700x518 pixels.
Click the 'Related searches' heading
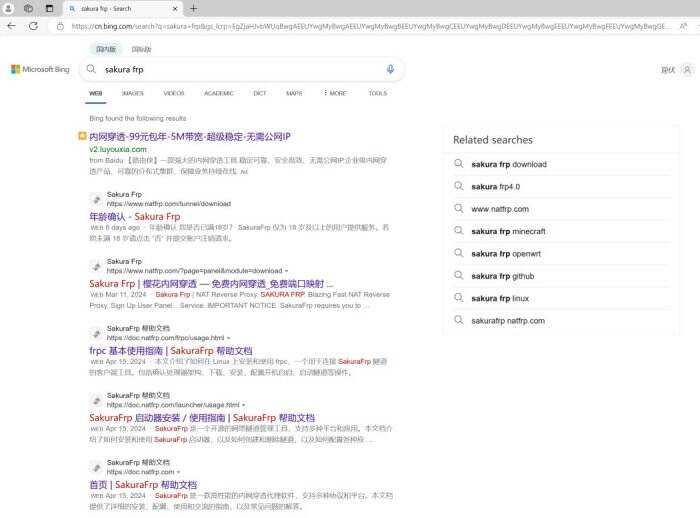pyautogui.click(x=493, y=140)
